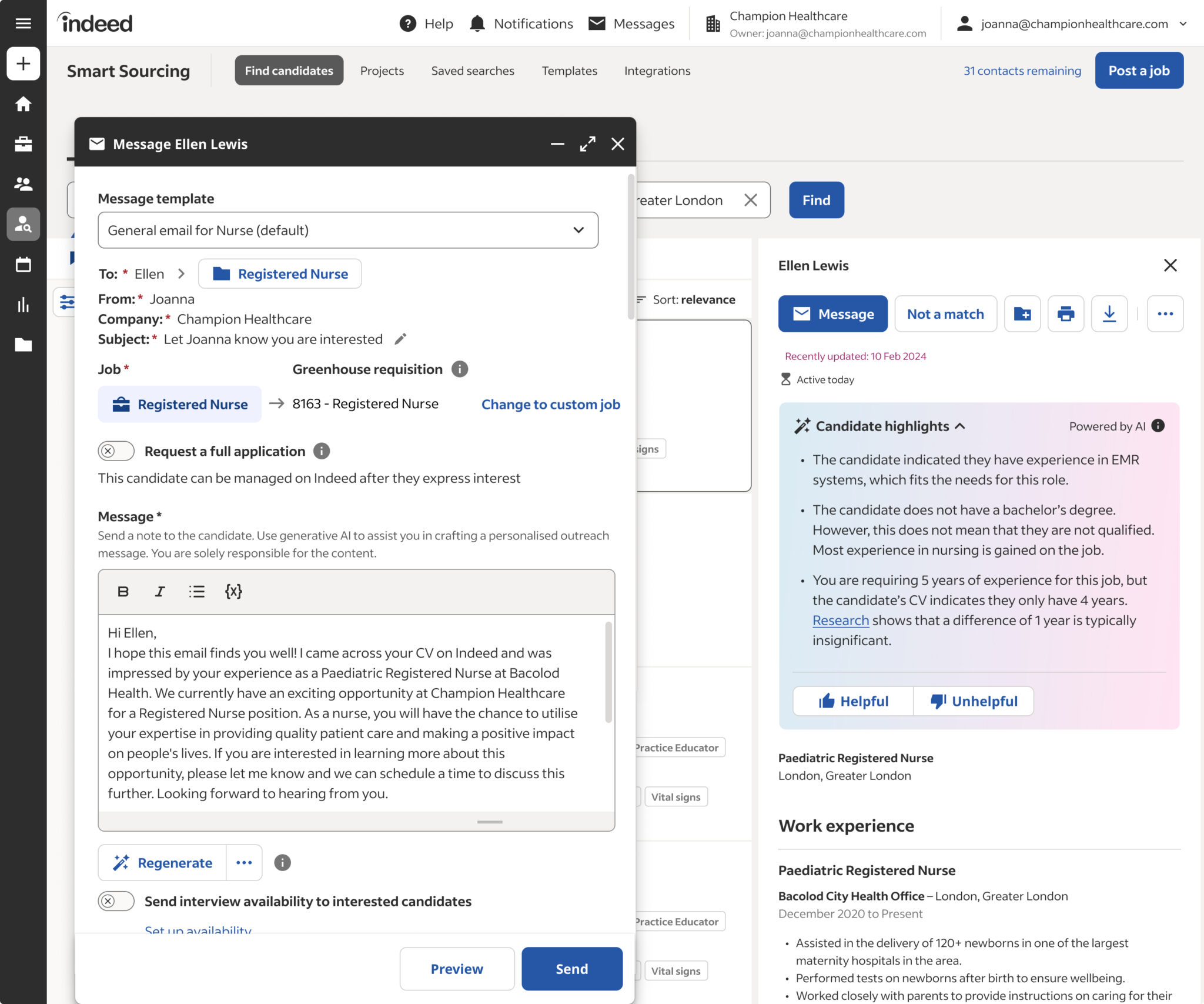Download Ellen Lewis's CV

1109,313
